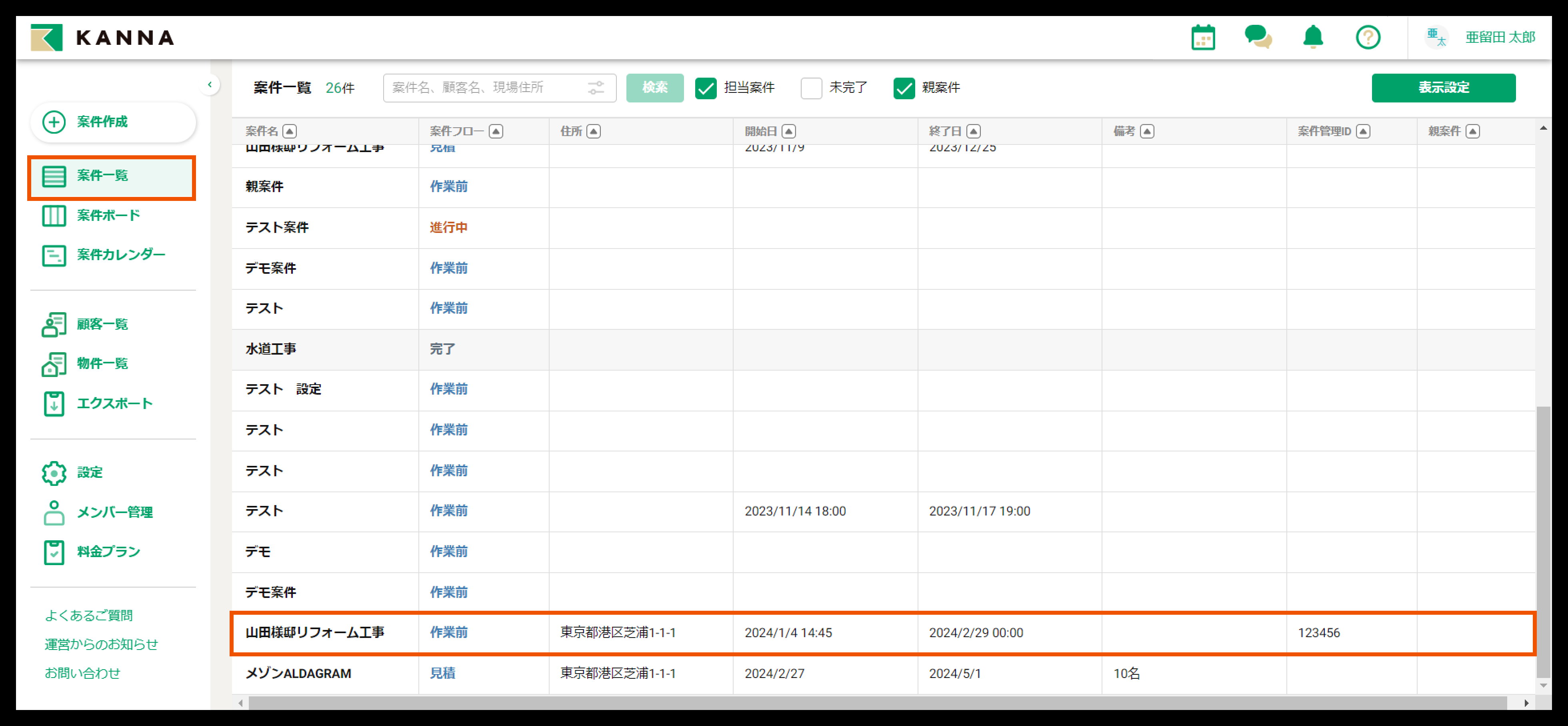The image size is (1568, 726).
Task: Uncheck the 親案件 checkbox
Action: click(904, 88)
